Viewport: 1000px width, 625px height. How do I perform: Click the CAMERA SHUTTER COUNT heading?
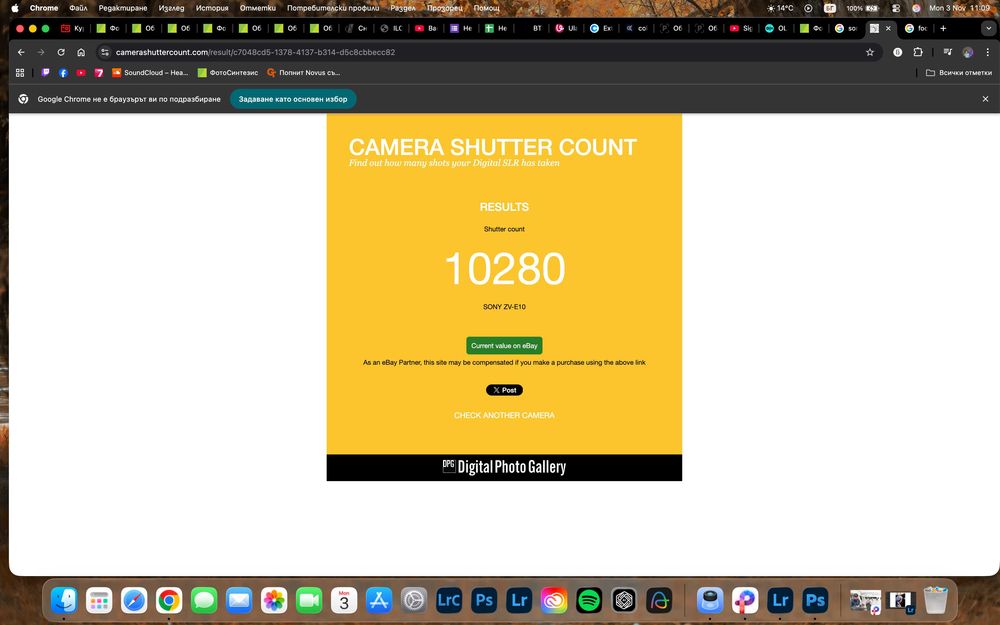(492, 147)
